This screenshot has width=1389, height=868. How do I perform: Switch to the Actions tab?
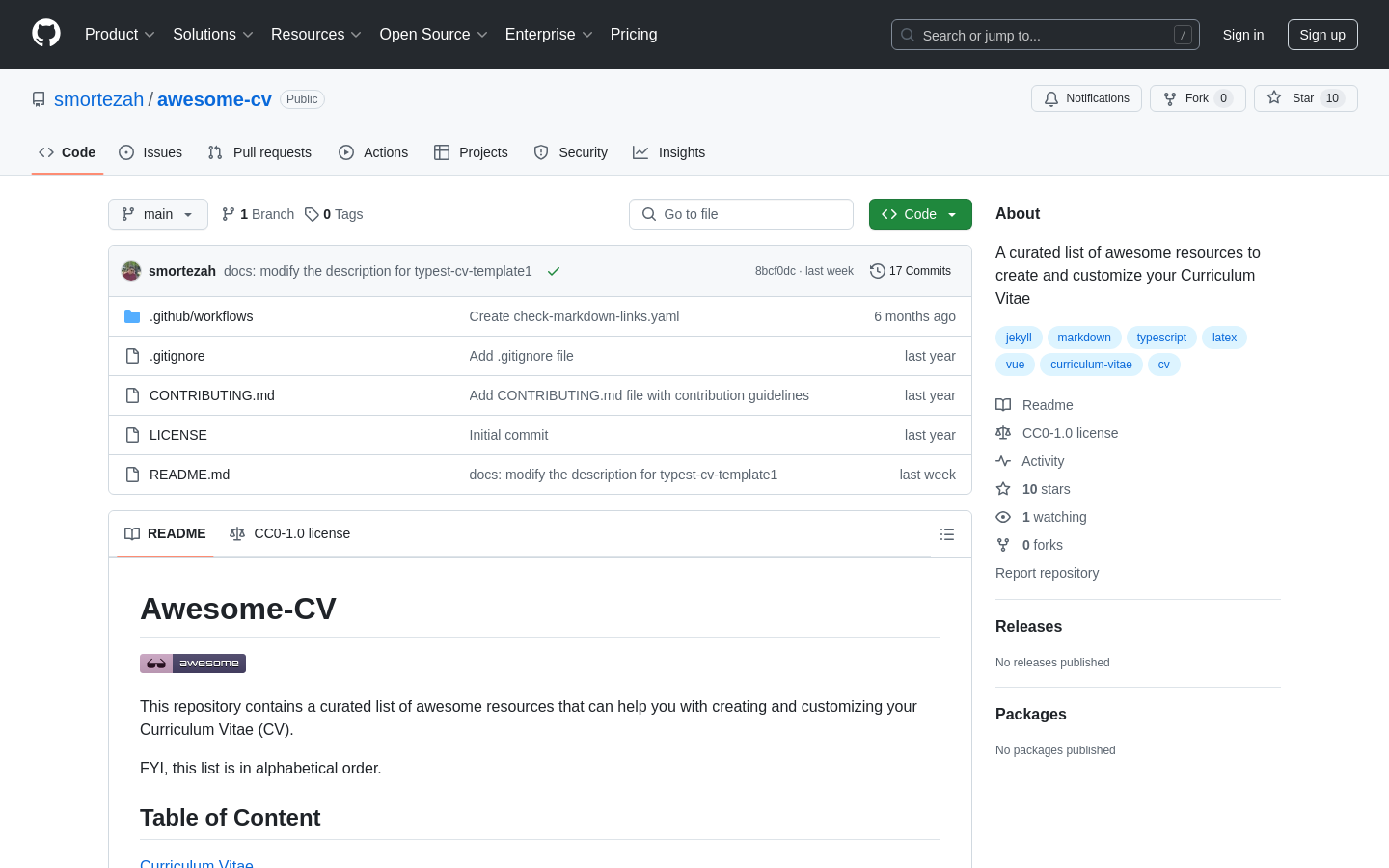[x=373, y=152]
